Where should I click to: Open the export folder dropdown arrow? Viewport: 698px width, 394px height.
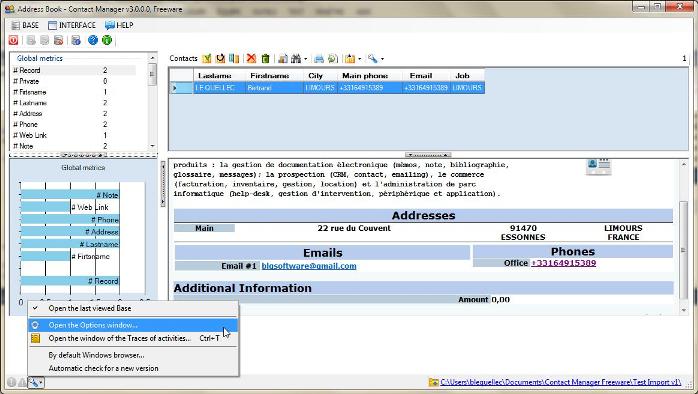360,59
